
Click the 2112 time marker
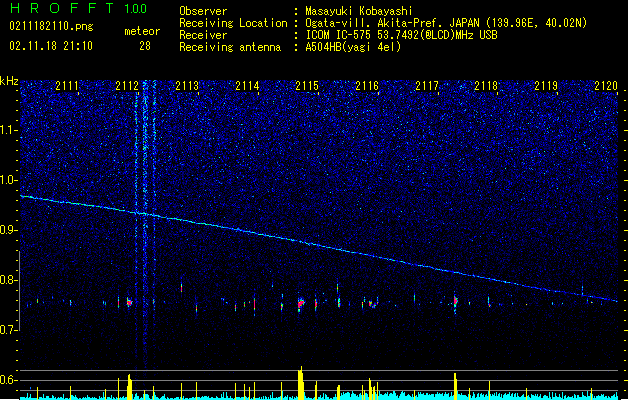point(127,85)
